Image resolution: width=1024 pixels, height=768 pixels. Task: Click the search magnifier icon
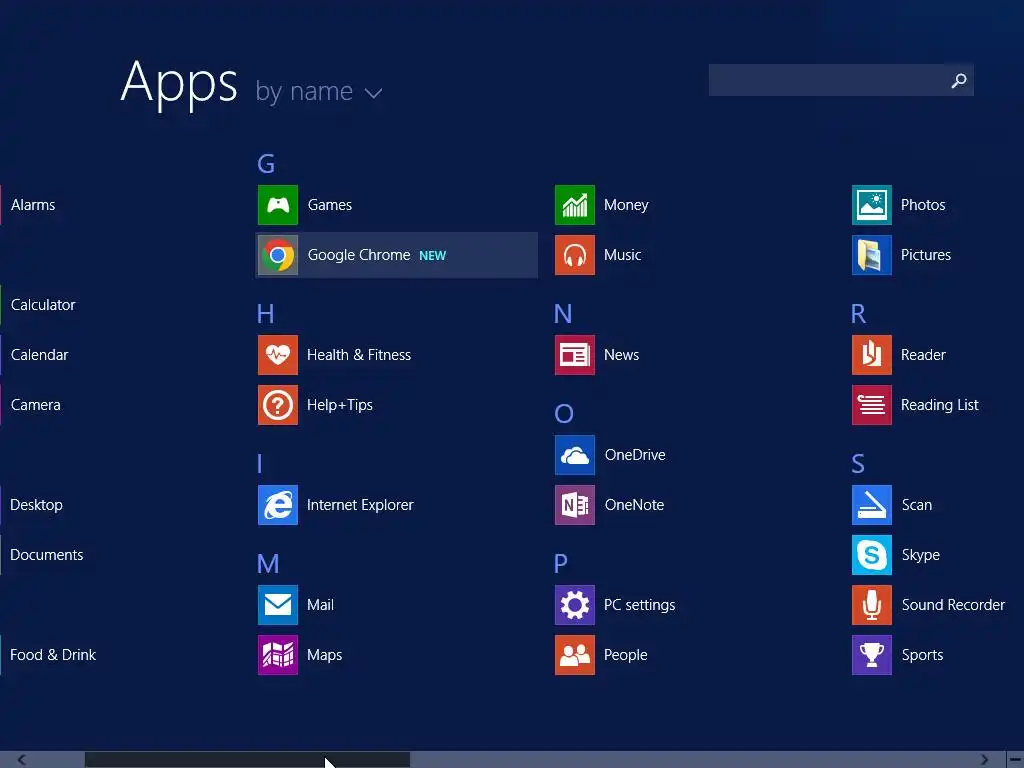click(959, 80)
